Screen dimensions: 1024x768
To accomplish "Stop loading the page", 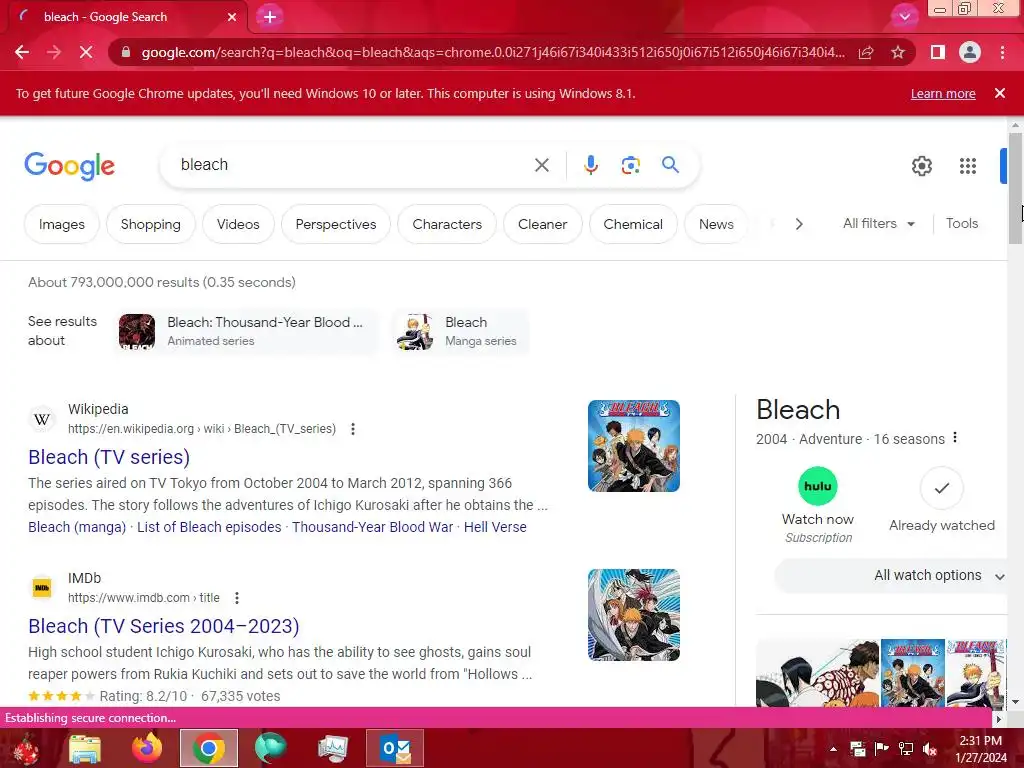I will (x=86, y=52).
